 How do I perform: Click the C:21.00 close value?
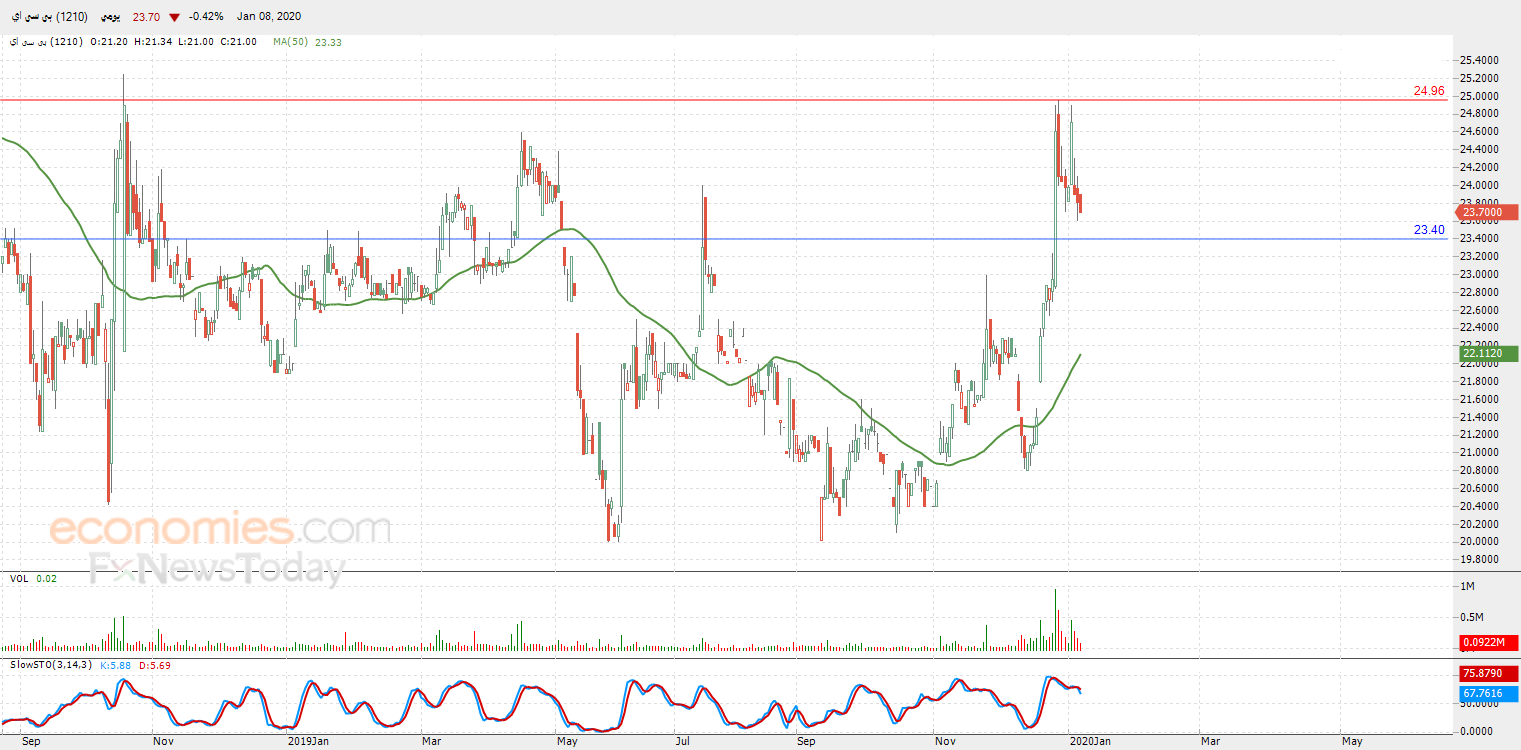pos(239,42)
